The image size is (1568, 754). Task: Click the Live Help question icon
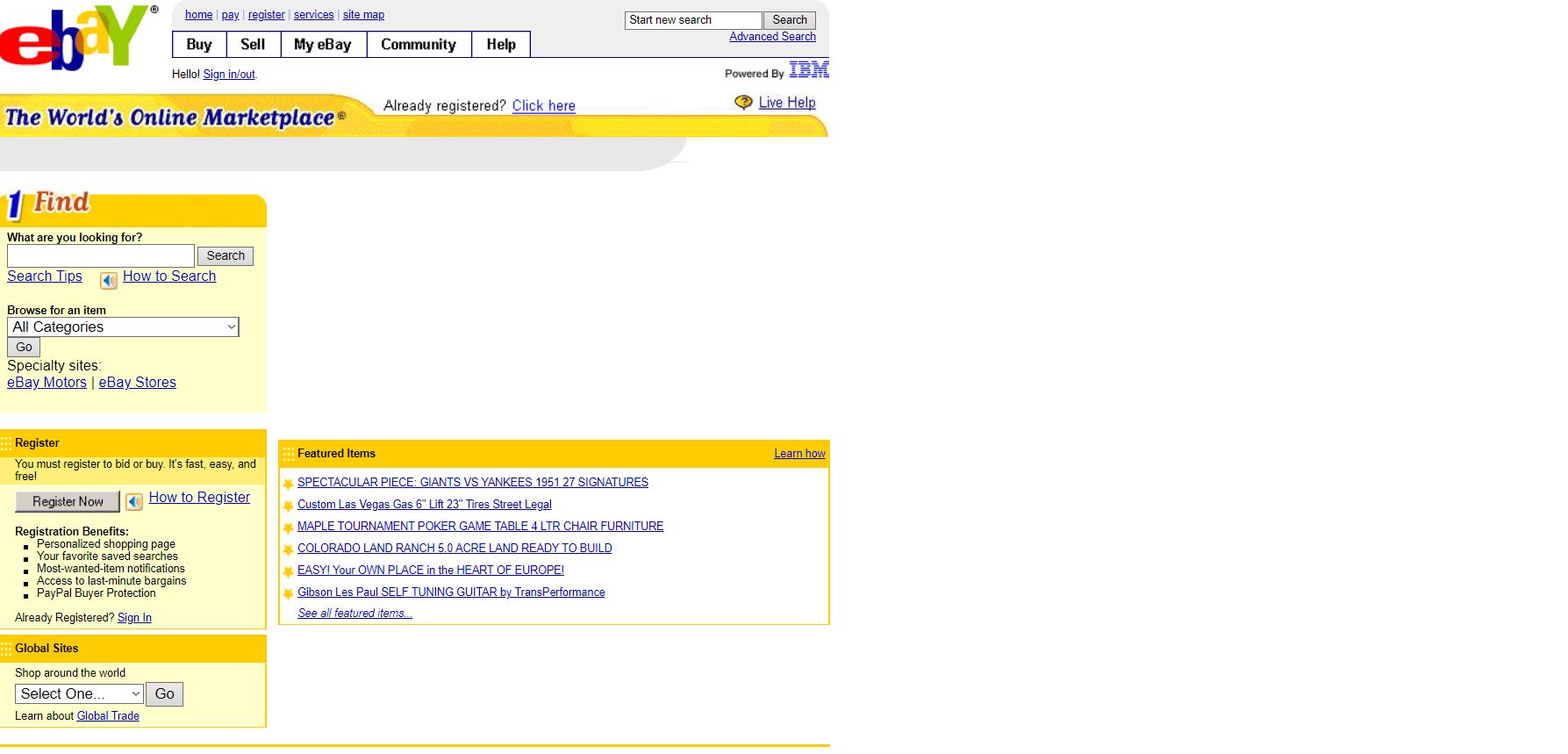pyautogui.click(x=743, y=103)
